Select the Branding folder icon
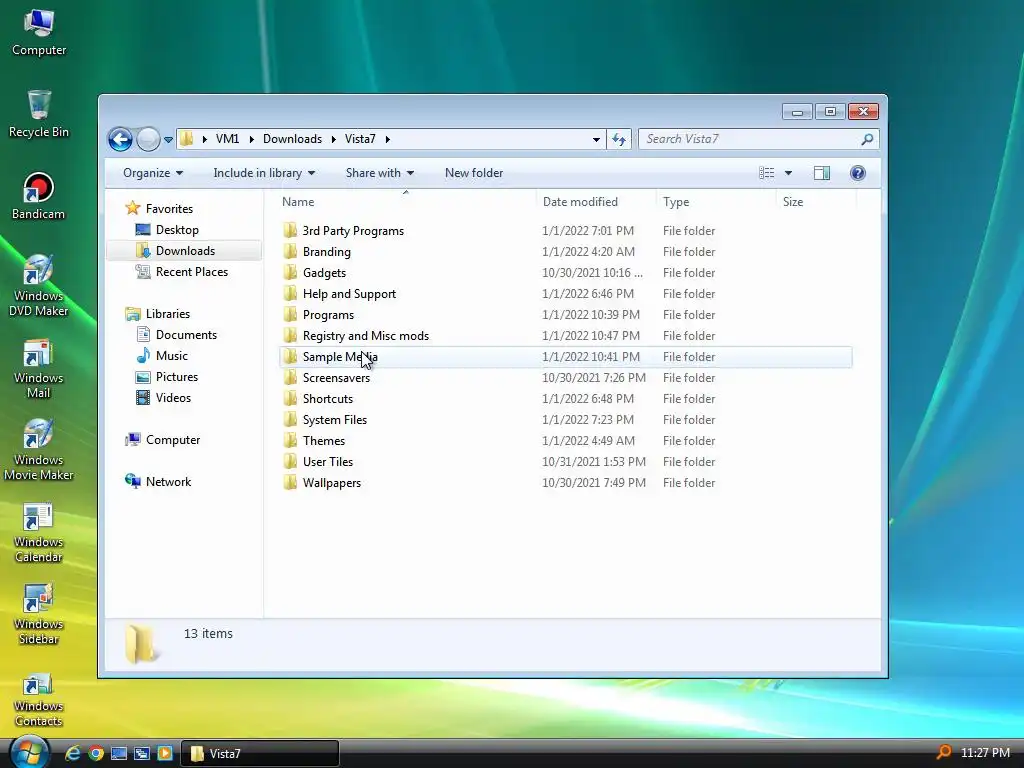 click(x=291, y=251)
